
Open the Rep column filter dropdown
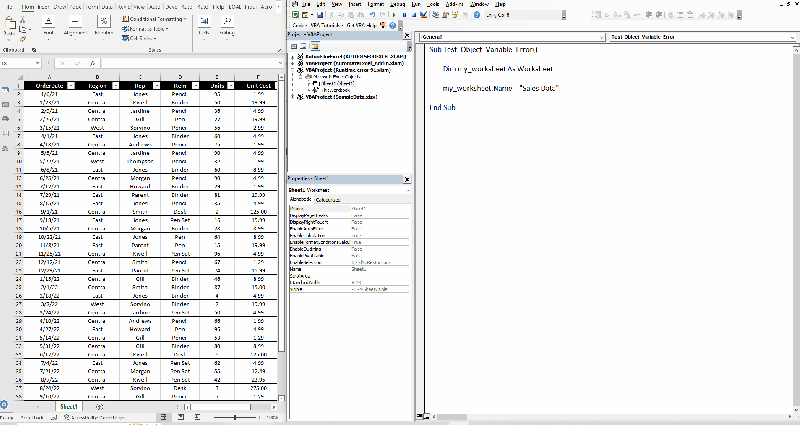point(157,86)
